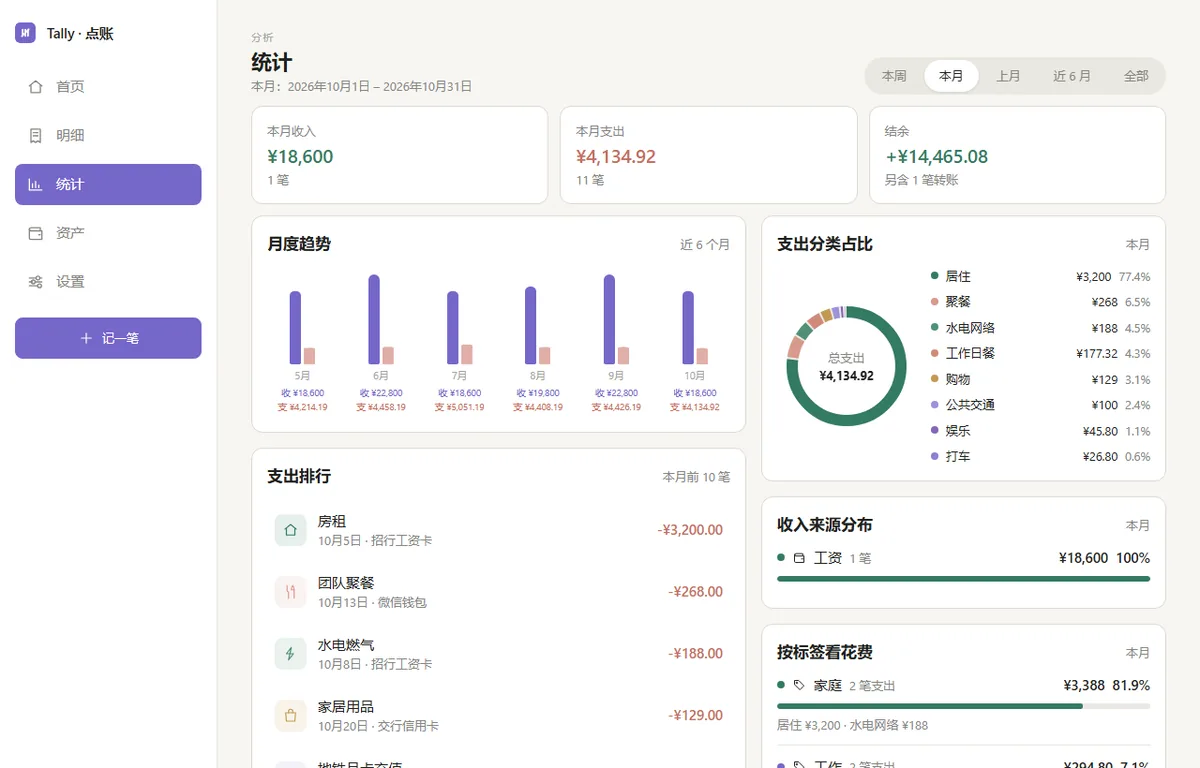Click the 公共交通 legend row
This screenshot has height=768, width=1200.
[x=1040, y=405]
